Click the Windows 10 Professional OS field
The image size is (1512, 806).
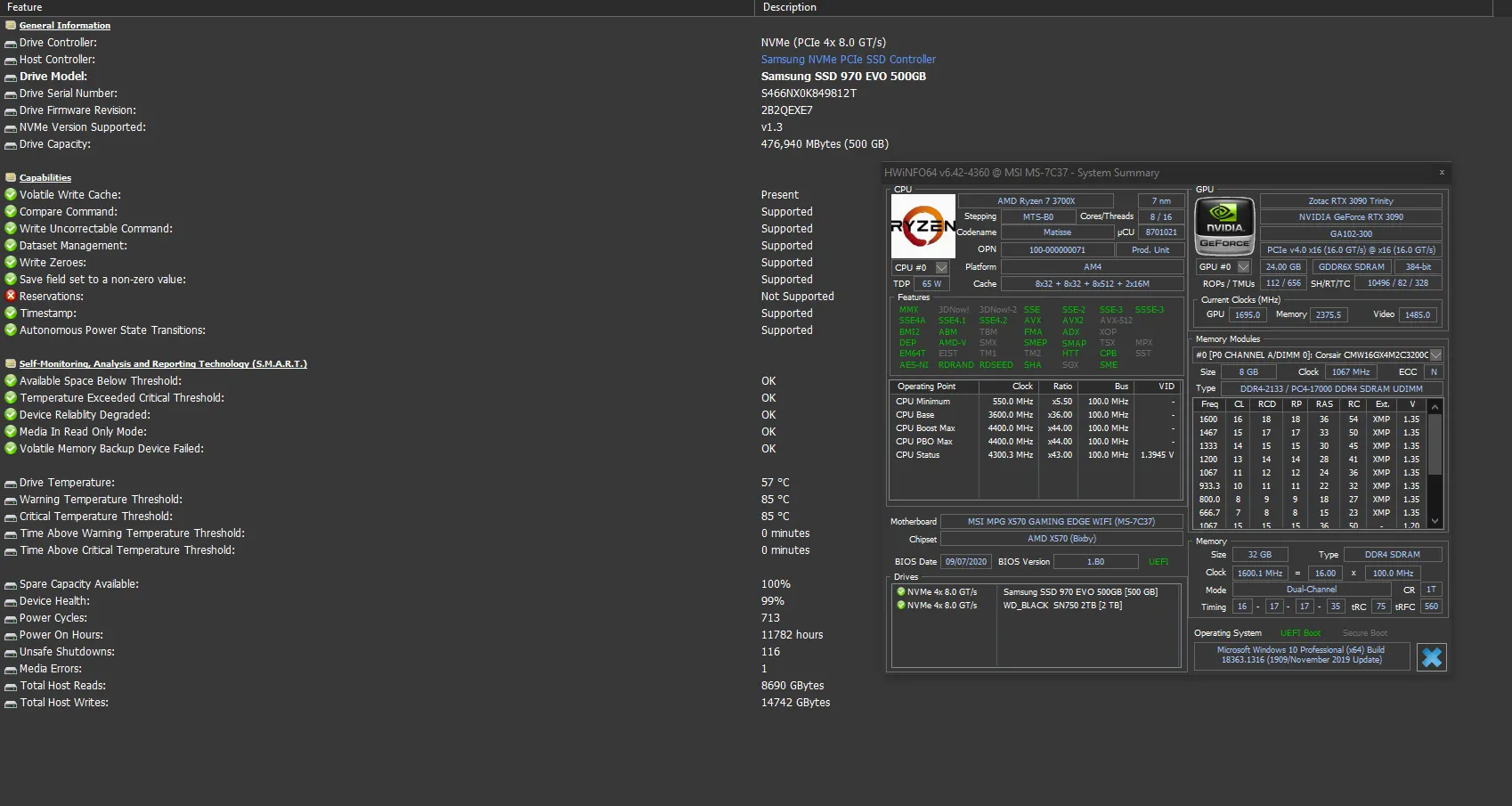coord(1301,655)
